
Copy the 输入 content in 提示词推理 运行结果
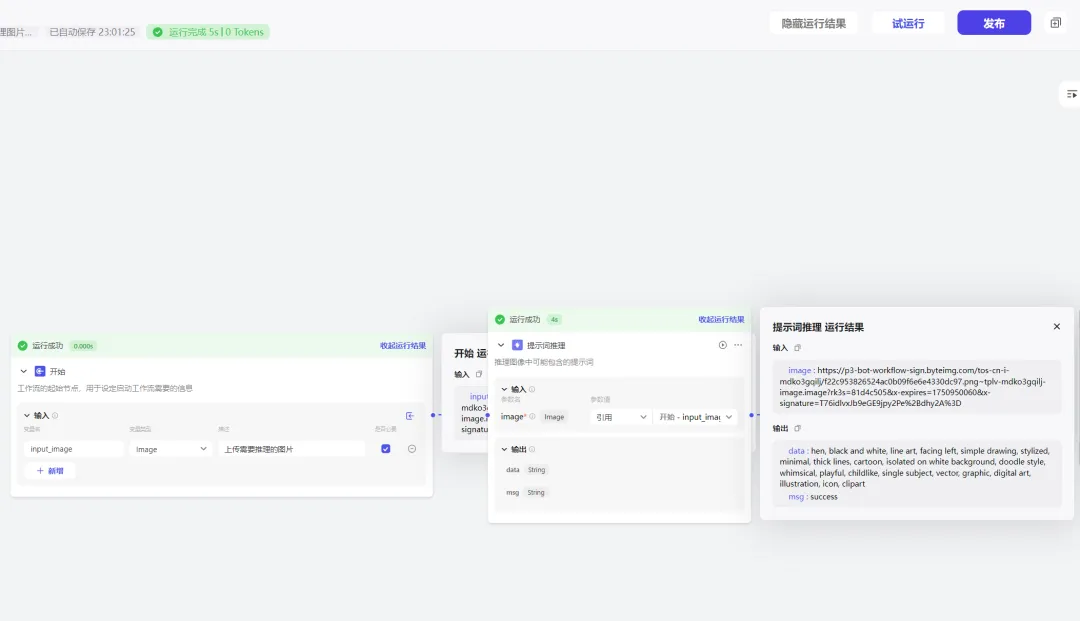(798, 348)
